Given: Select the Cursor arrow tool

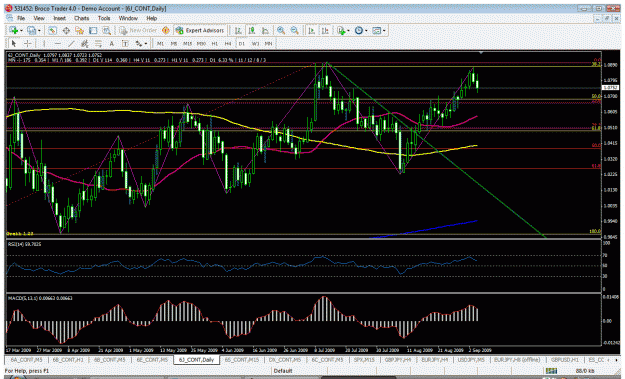Looking at the screenshot, I should (x=14, y=43).
